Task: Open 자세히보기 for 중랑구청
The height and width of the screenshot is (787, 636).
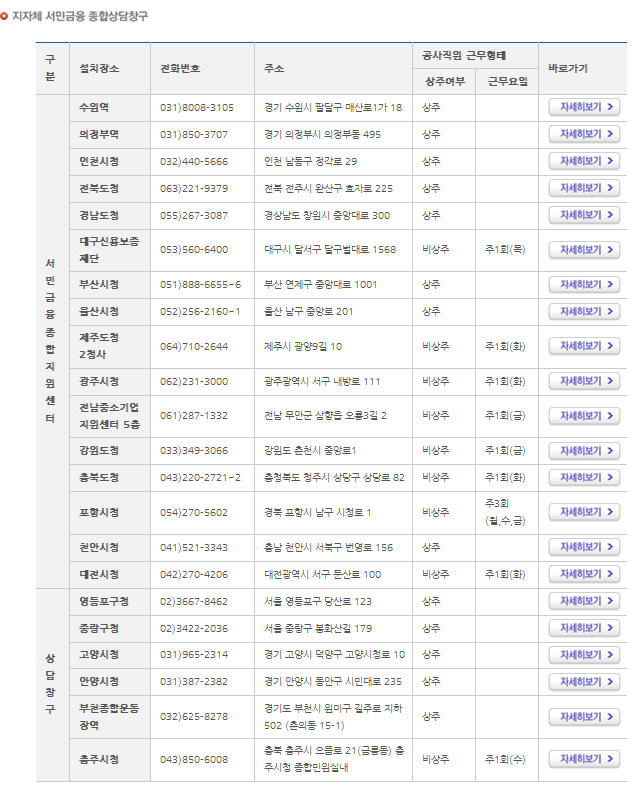Action: click(x=584, y=628)
